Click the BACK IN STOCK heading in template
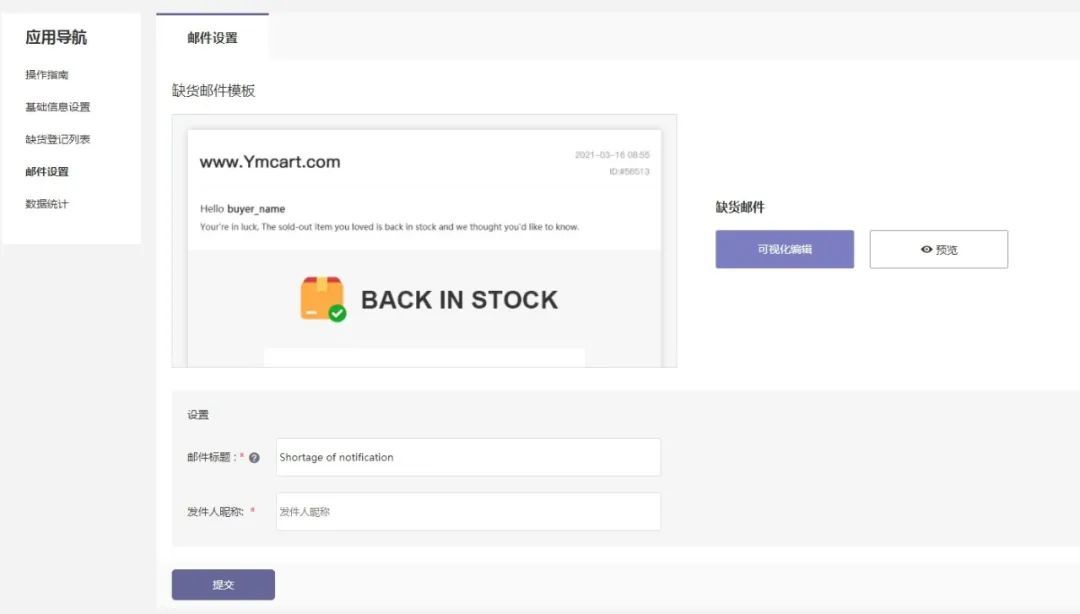This screenshot has width=1080, height=614. point(459,299)
